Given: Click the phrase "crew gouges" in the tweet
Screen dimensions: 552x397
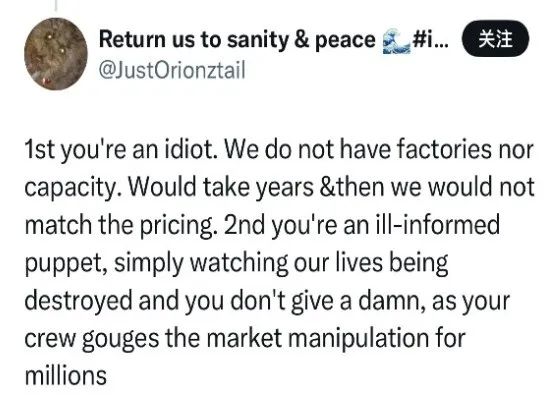Looking at the screenshot, I should click(x=92, y=339).
